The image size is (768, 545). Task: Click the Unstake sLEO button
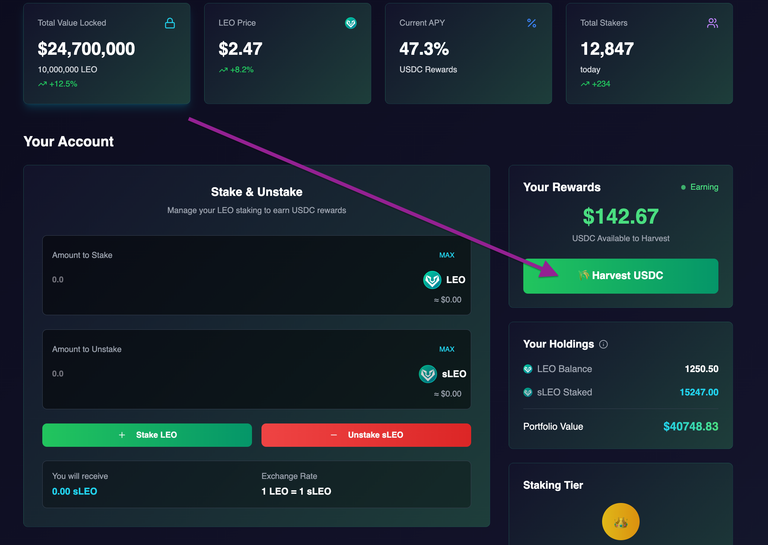(x=366, y=435)
